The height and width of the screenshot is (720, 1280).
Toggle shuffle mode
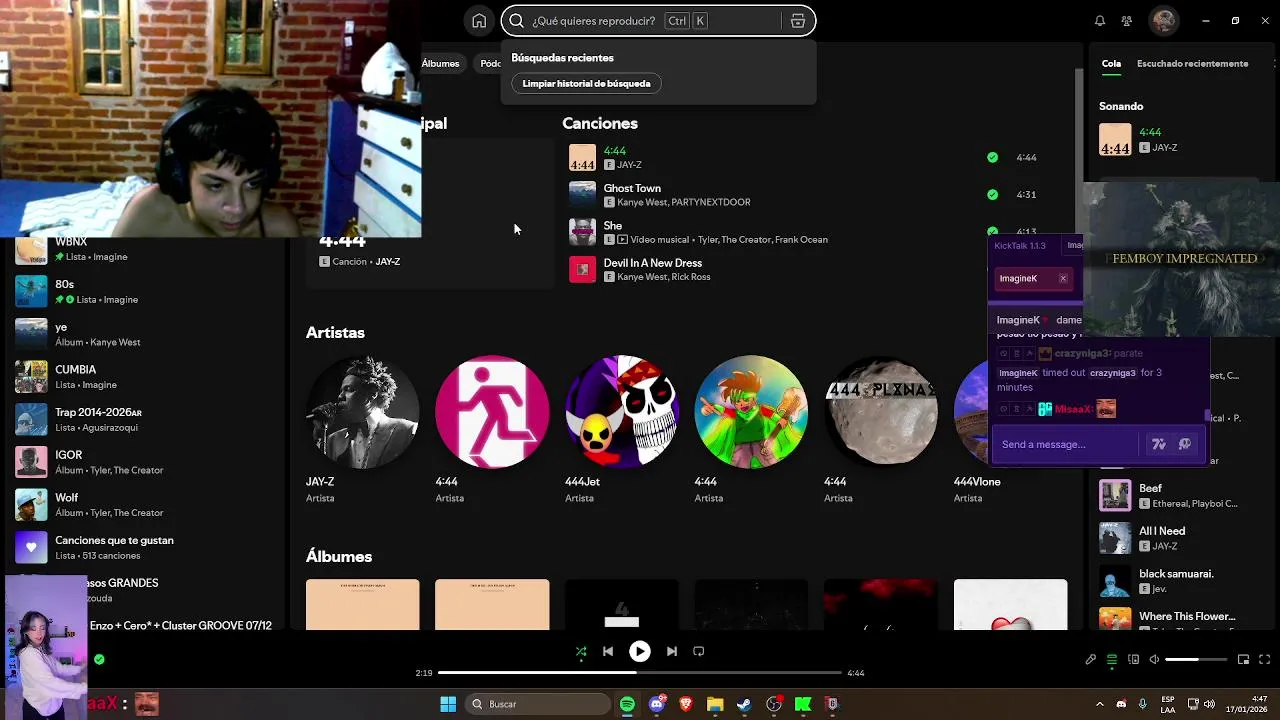pos(581,651)
